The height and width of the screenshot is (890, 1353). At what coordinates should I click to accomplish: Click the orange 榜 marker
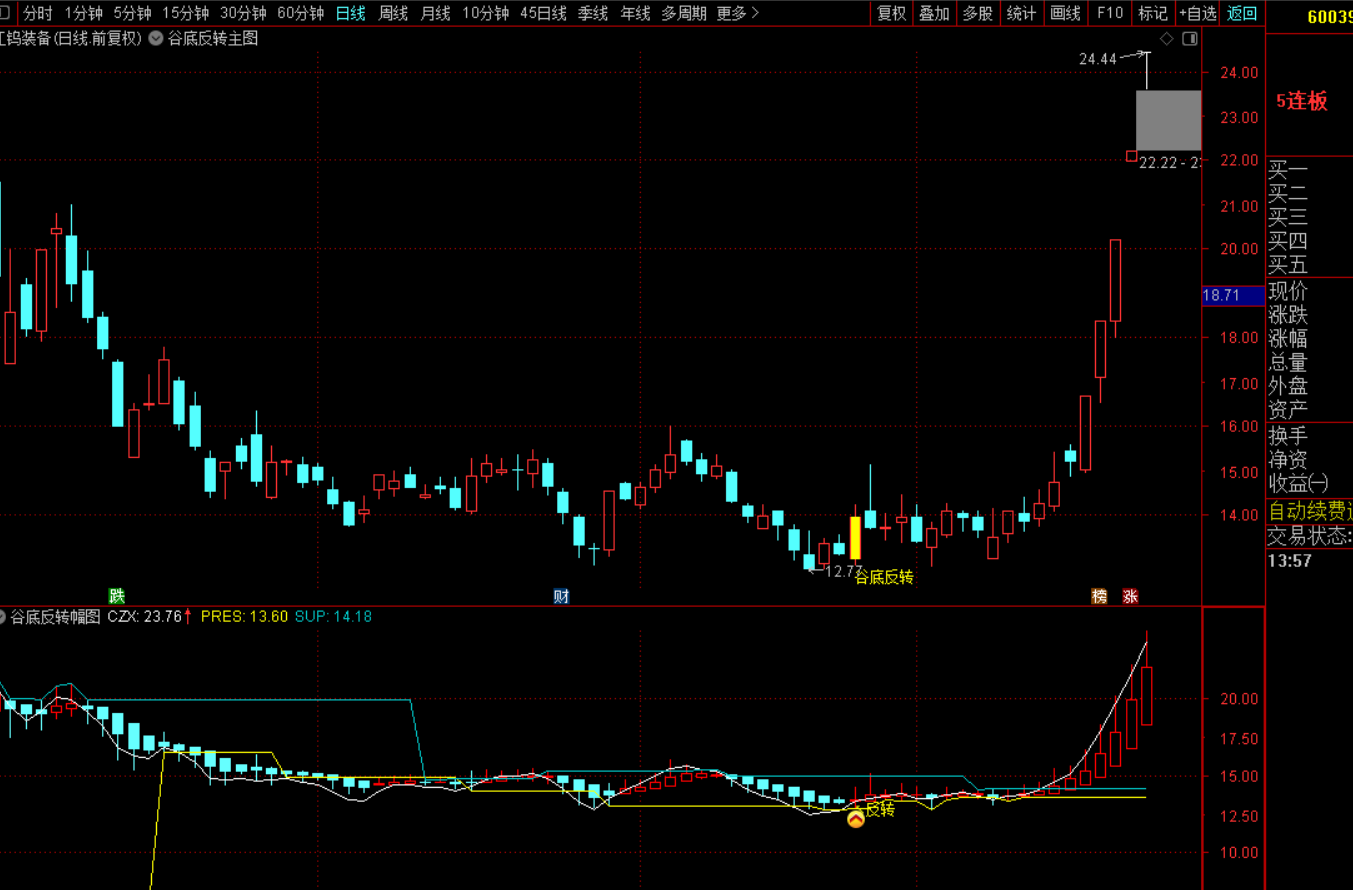1100,596
